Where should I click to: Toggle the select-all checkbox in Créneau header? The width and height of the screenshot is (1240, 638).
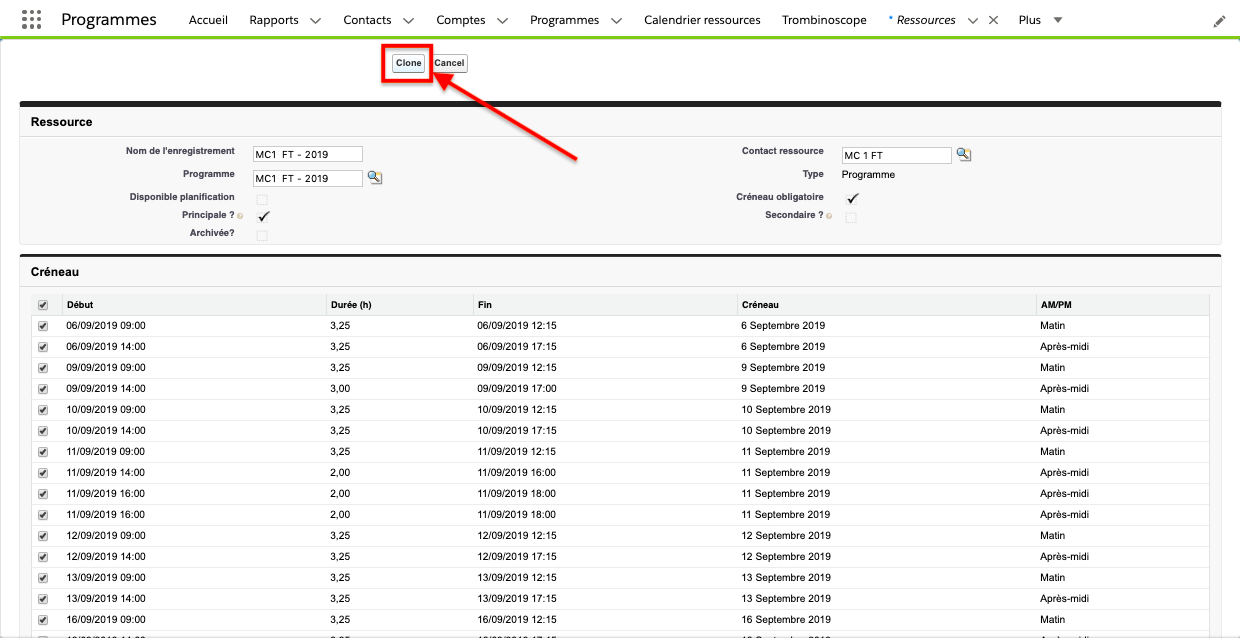pos(42,305)
